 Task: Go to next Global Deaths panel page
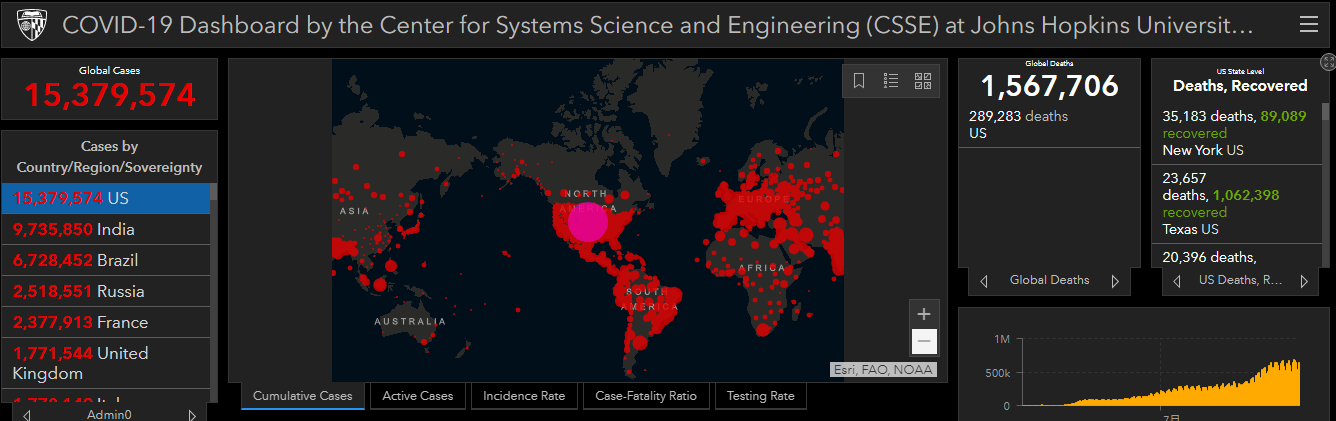(1115, 281)
